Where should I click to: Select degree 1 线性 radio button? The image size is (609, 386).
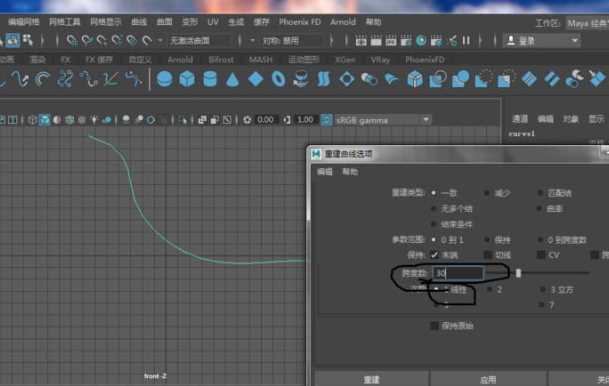[436, 289]
